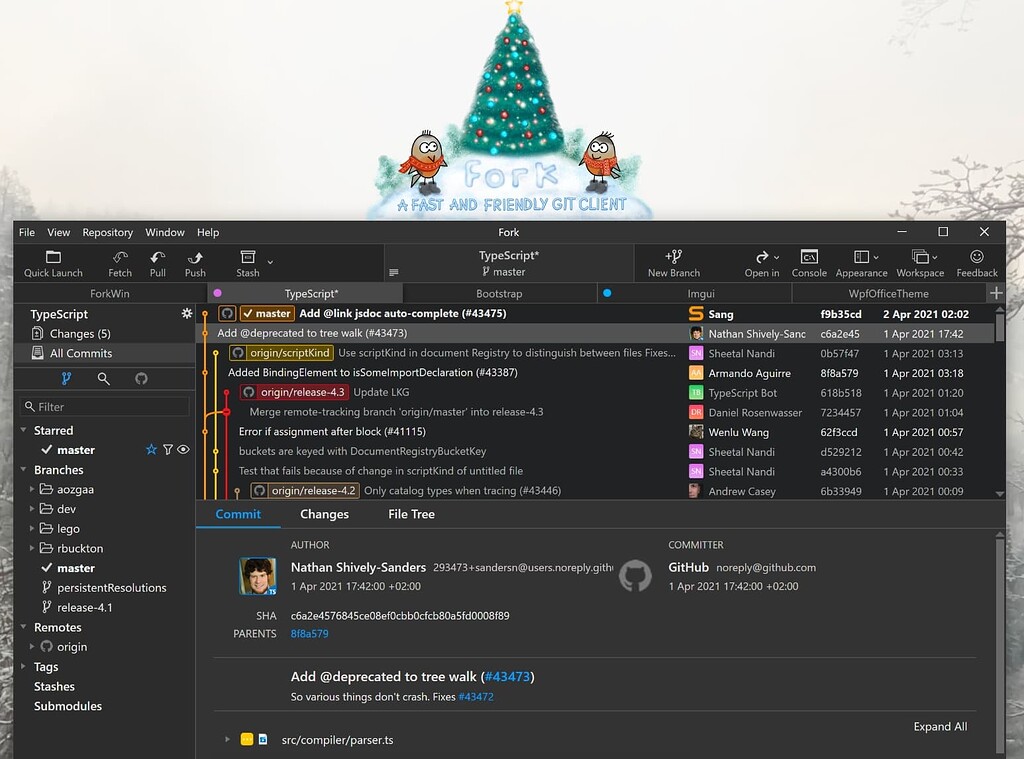The image size is (1024, 759).
Task: Open the View menu
Action: (58, 232)
